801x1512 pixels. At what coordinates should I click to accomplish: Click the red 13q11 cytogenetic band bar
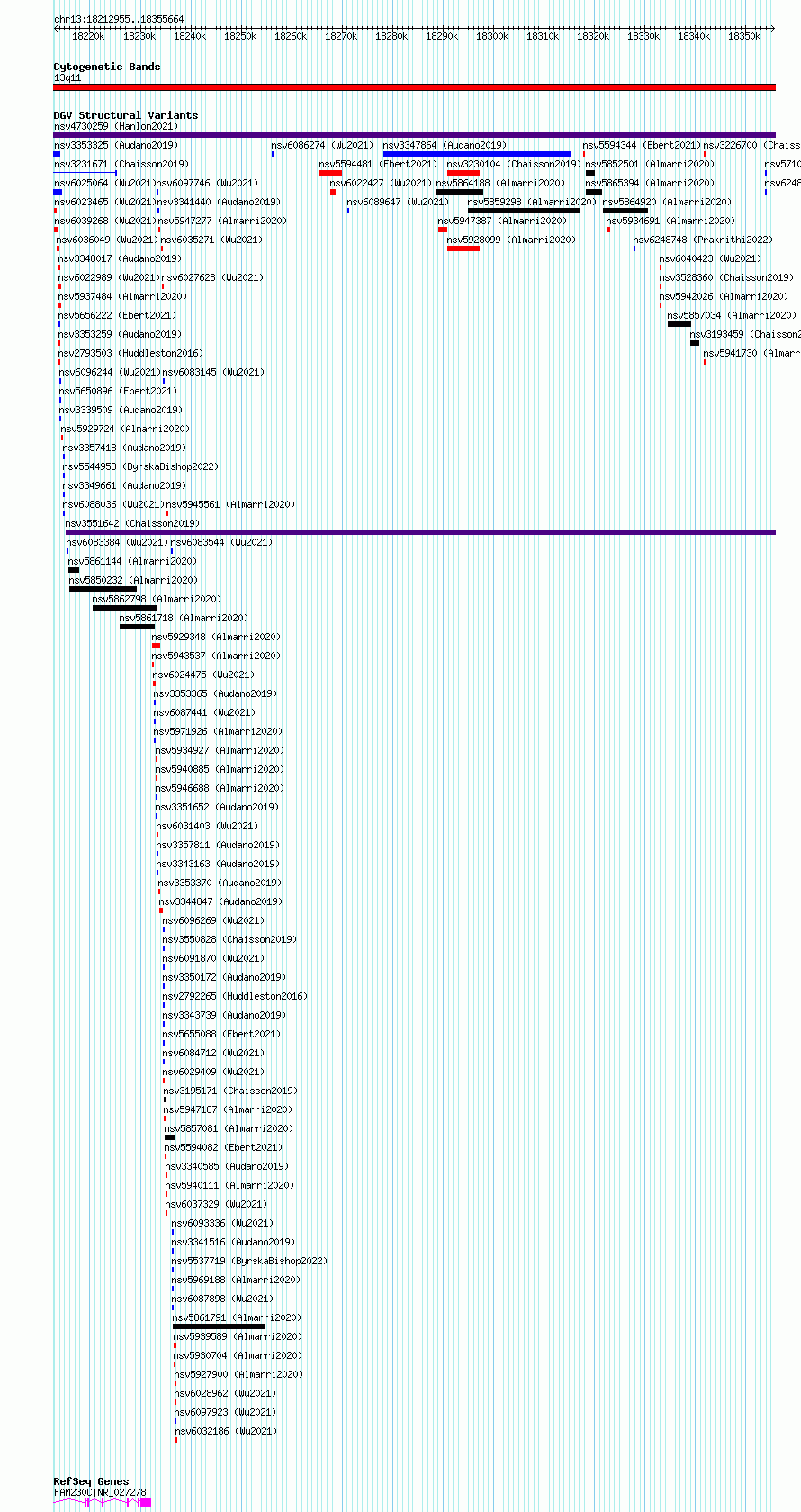tap(414, 87)
